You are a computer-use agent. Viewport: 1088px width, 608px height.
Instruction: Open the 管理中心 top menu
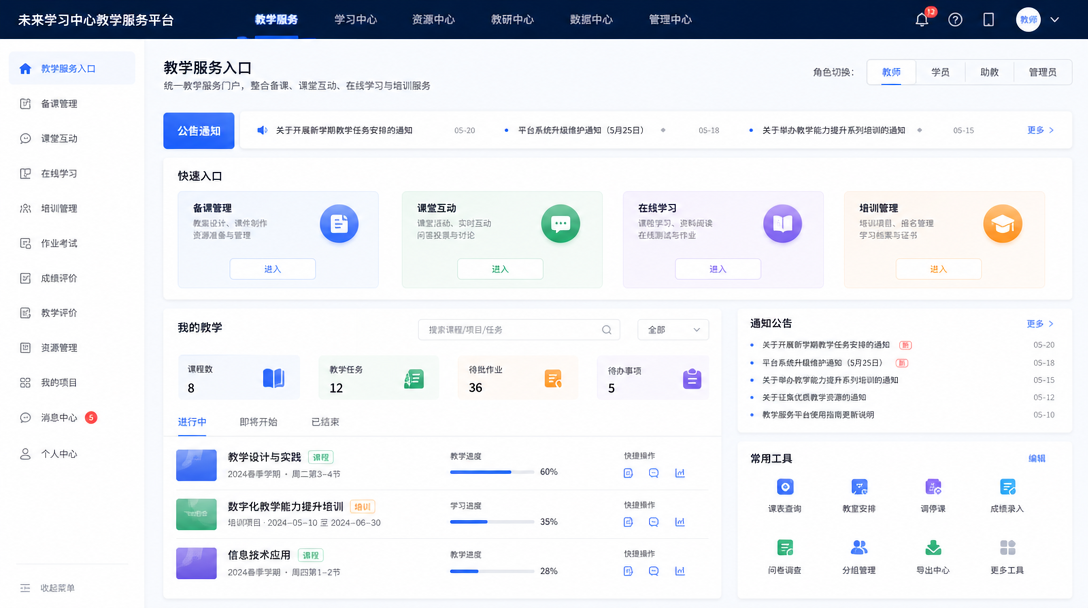click(x=670, y=19)
